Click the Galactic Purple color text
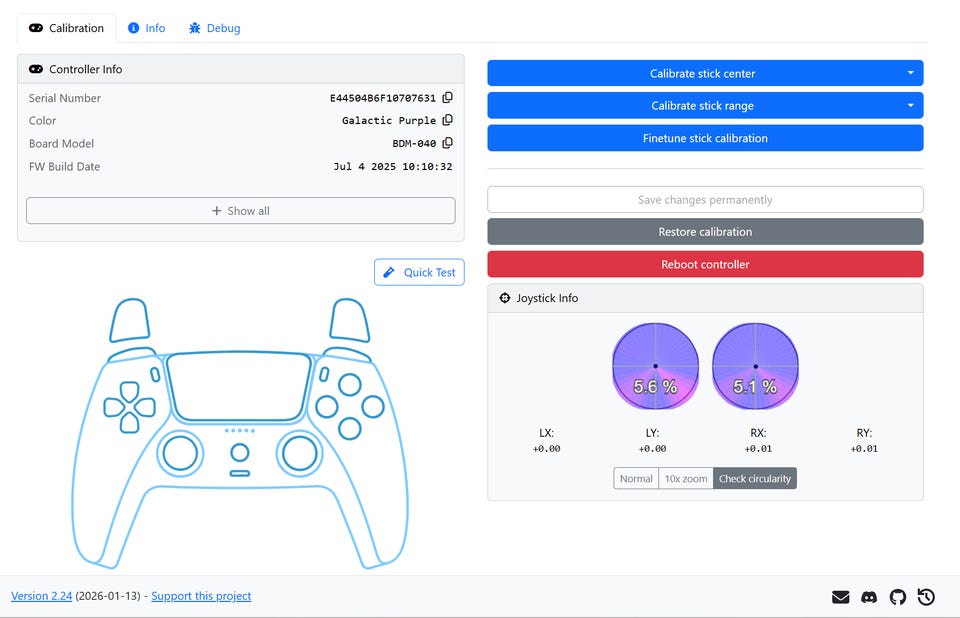The height and width of the screenshot is (618, 960). click(389, 121)
